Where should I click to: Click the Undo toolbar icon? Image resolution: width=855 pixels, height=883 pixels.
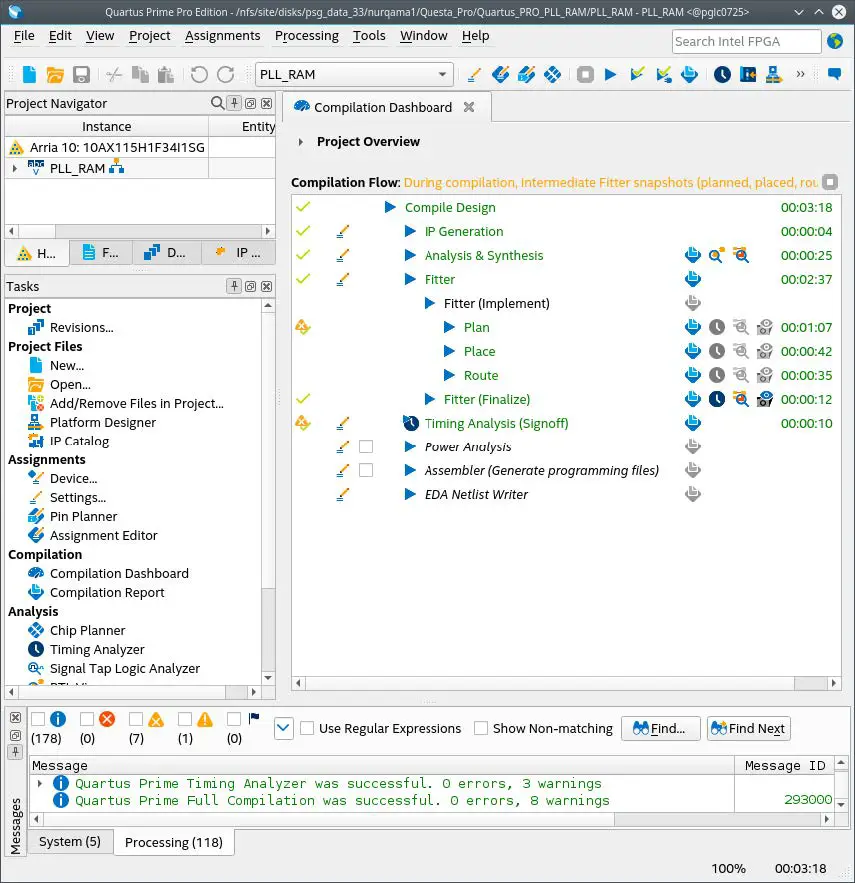pos(198,73)
